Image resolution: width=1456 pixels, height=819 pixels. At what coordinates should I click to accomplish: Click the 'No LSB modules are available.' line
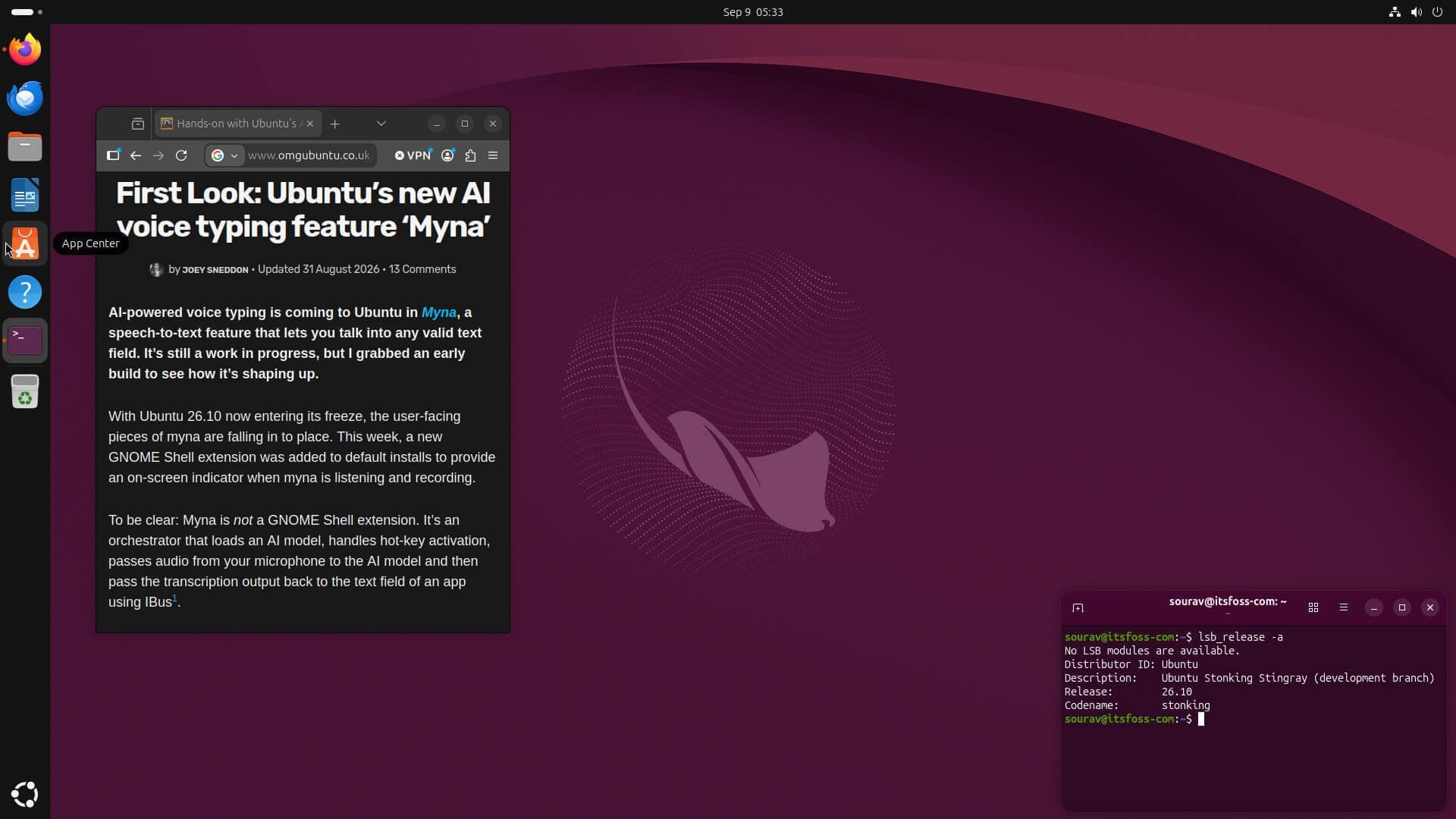click(x=1152, y=651)
